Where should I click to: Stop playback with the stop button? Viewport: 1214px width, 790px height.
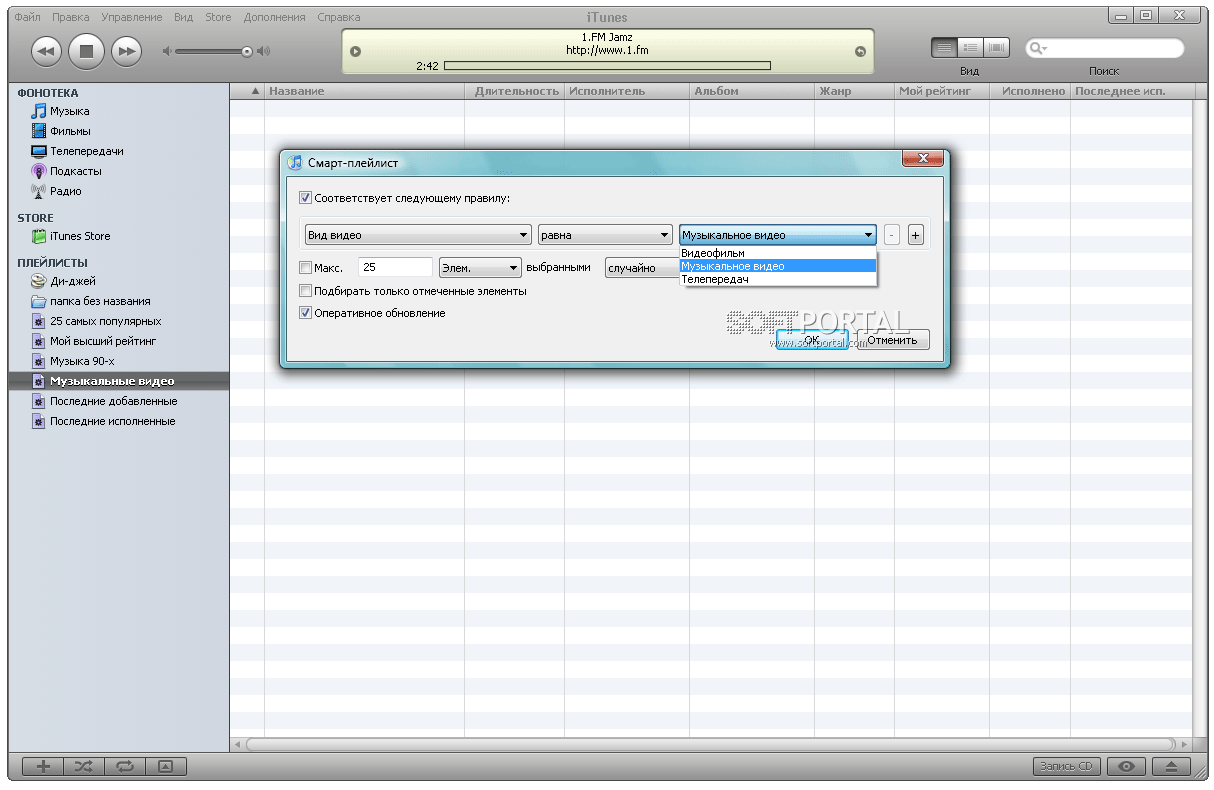(86, 51)
